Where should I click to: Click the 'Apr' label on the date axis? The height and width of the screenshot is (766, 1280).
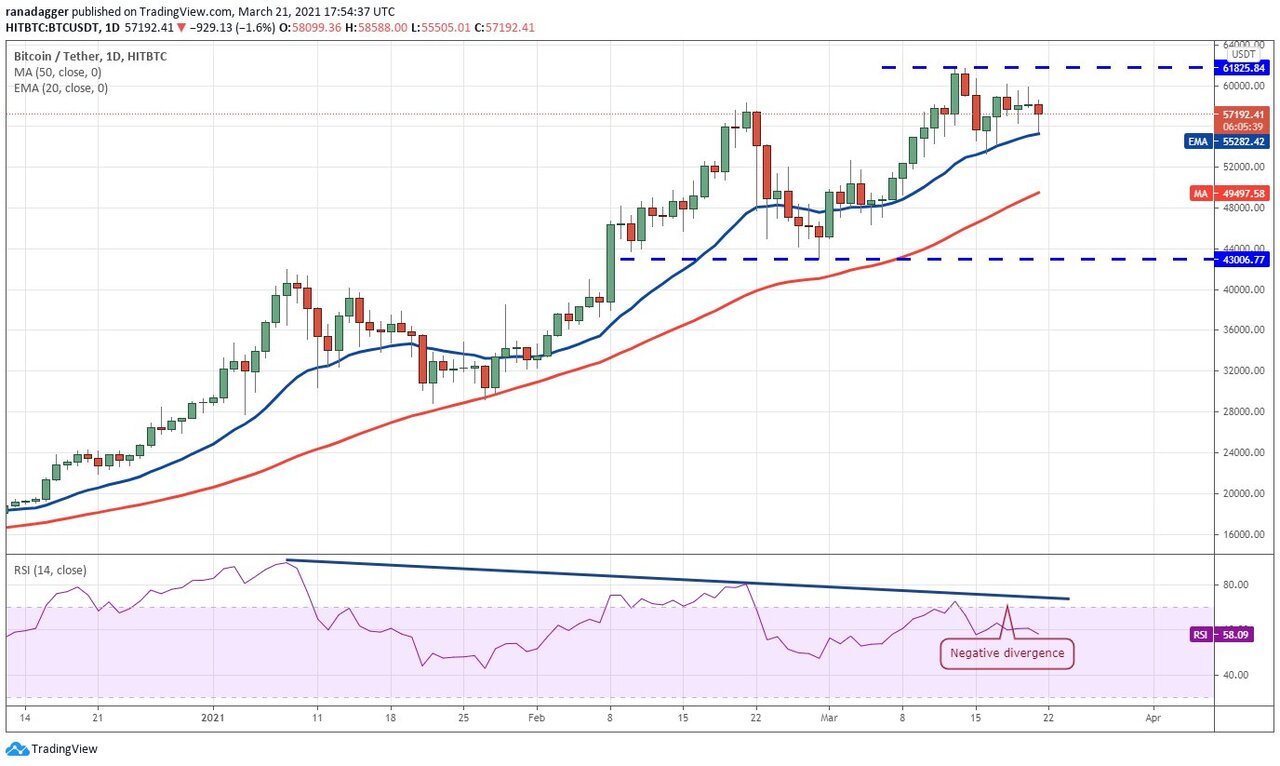pyautogui.click(x=1152, y=717)
